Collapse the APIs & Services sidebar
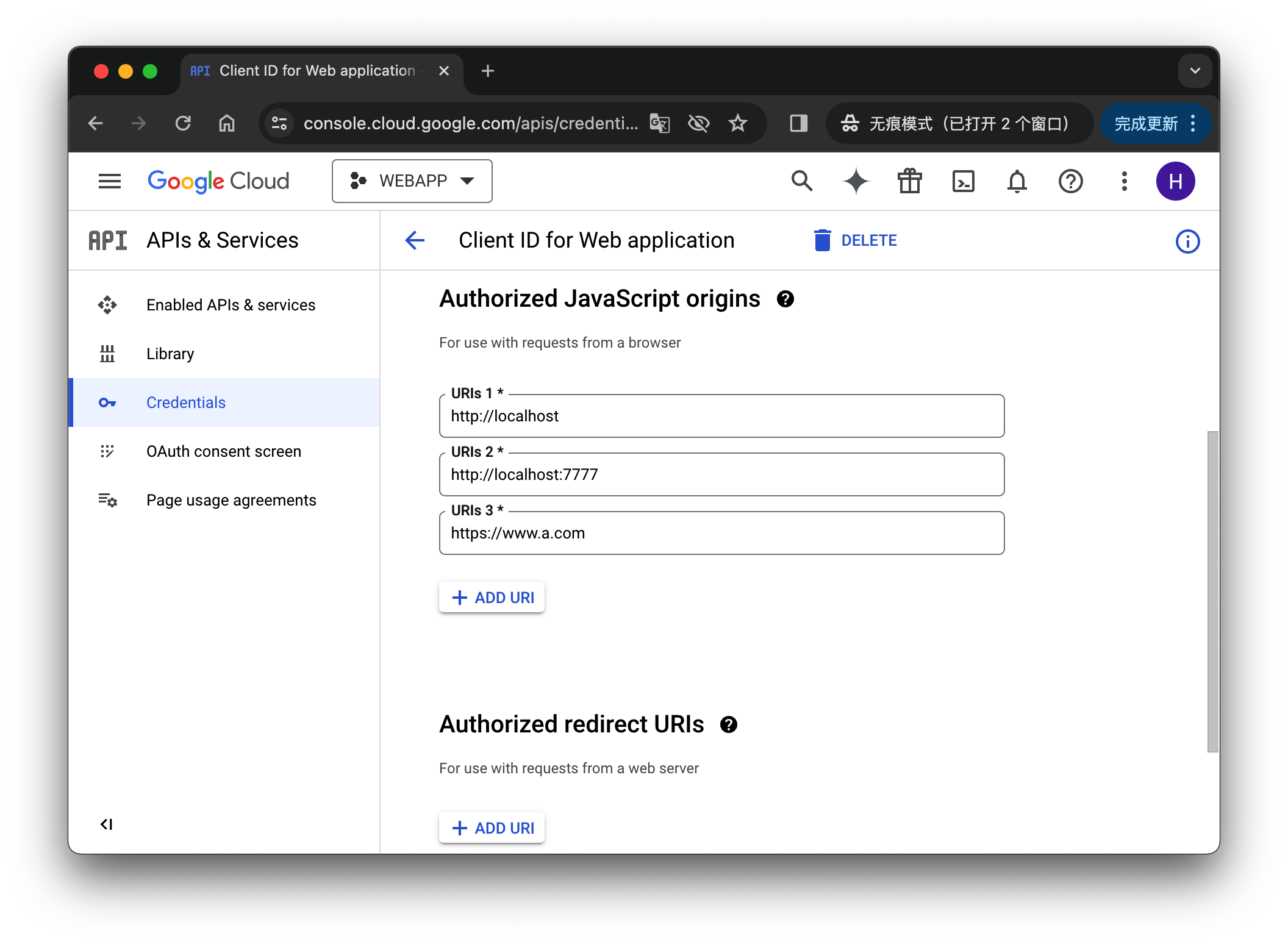Viewport: 1288px width, 944px height. pyautogui.click(x=107, y=824)
